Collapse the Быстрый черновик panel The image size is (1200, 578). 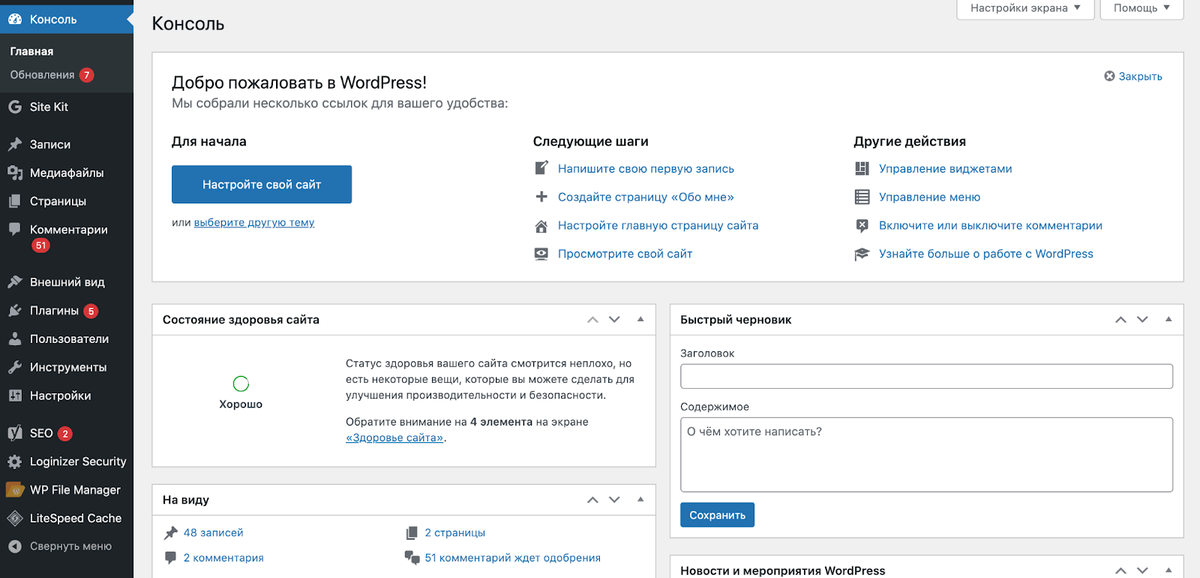1170,320
